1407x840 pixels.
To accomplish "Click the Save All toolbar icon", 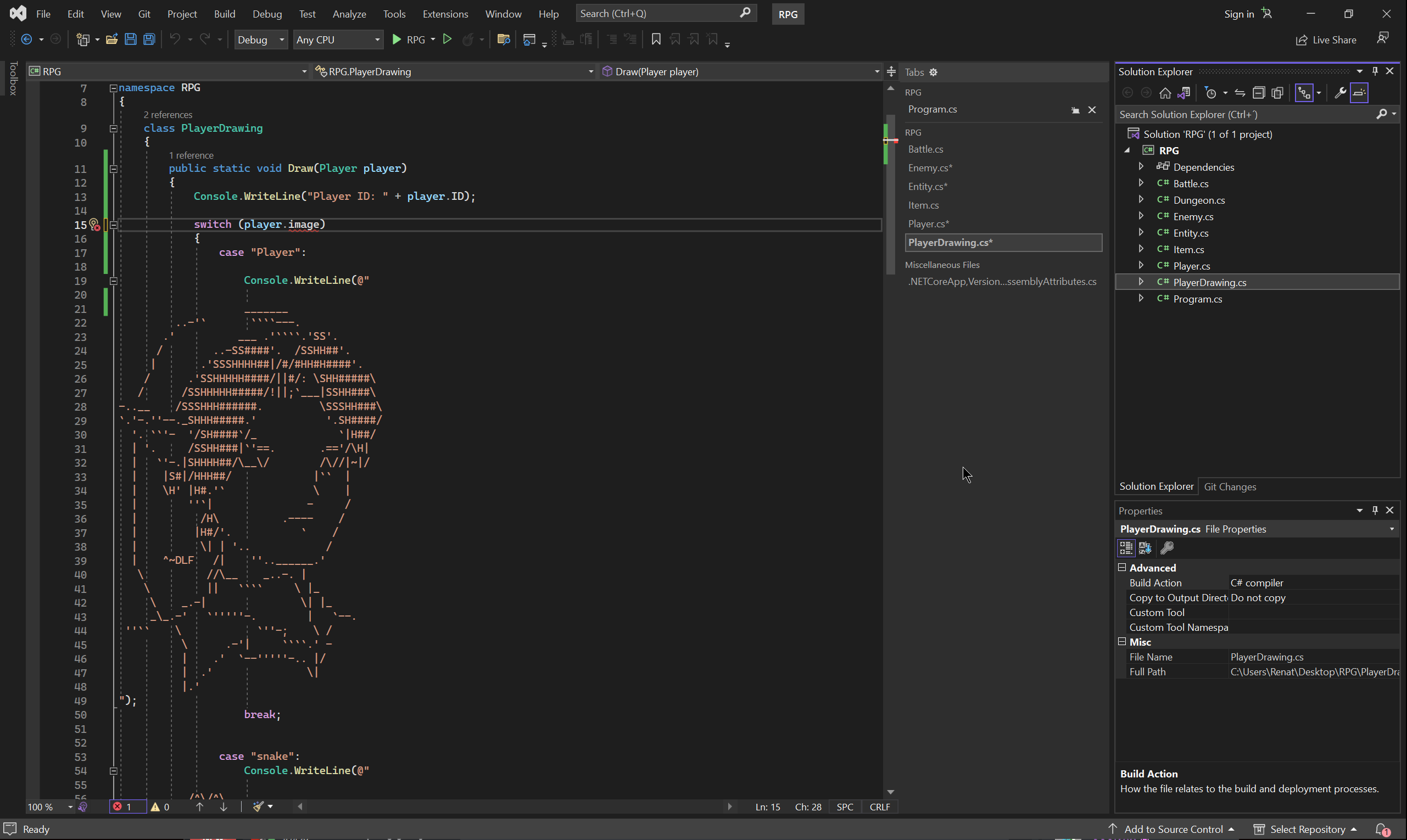I will (149, 40).
